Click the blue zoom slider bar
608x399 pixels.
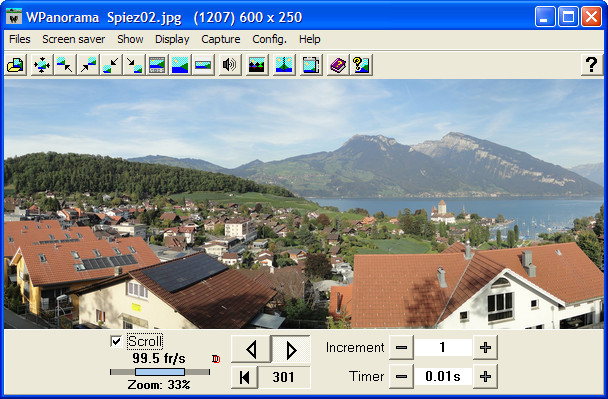point(160,372)
